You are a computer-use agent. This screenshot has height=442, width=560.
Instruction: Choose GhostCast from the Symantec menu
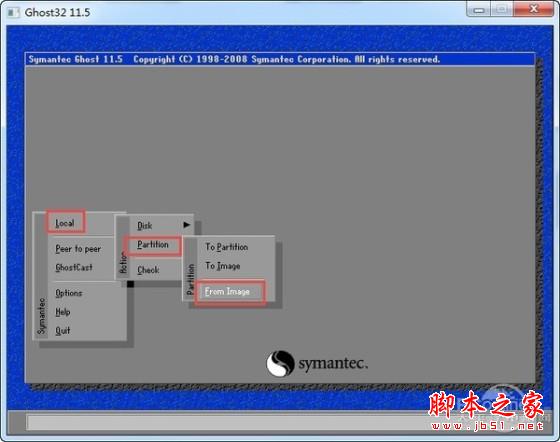coord(74,267)
